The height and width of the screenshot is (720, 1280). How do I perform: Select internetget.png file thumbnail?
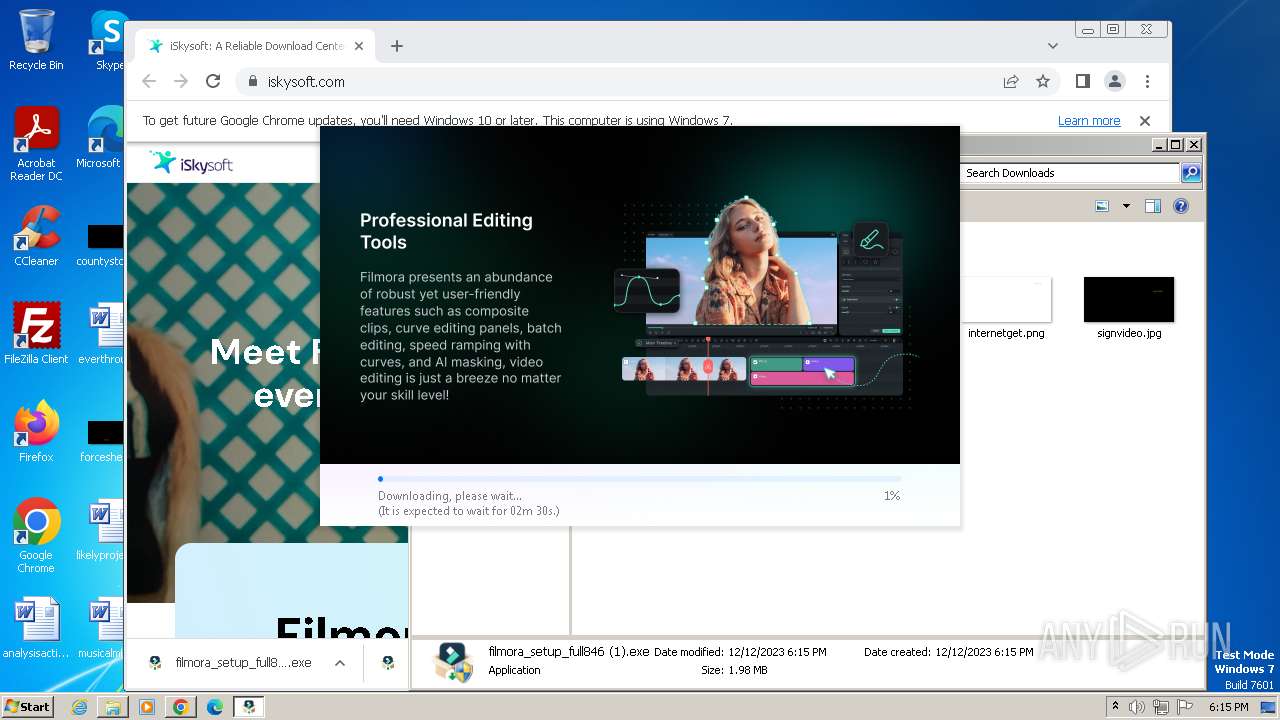click(1006, 309)
